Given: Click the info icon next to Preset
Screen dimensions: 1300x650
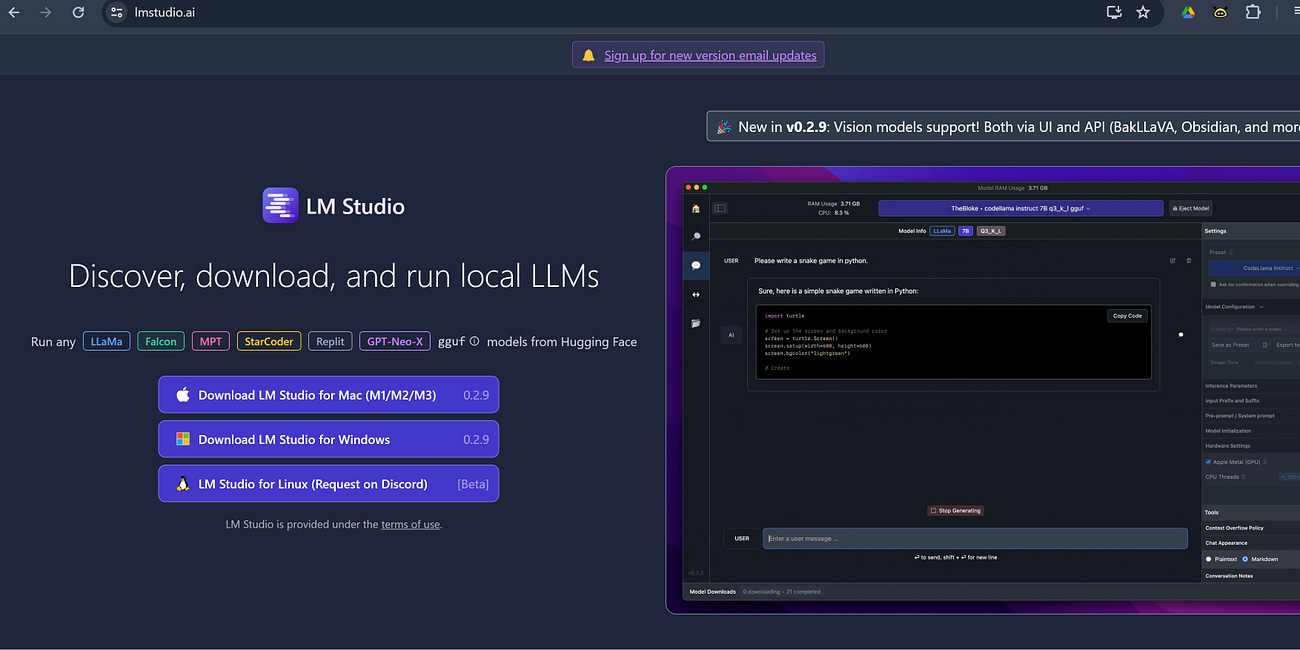Looking at the screenshot, I should (x=1231, y=253).
